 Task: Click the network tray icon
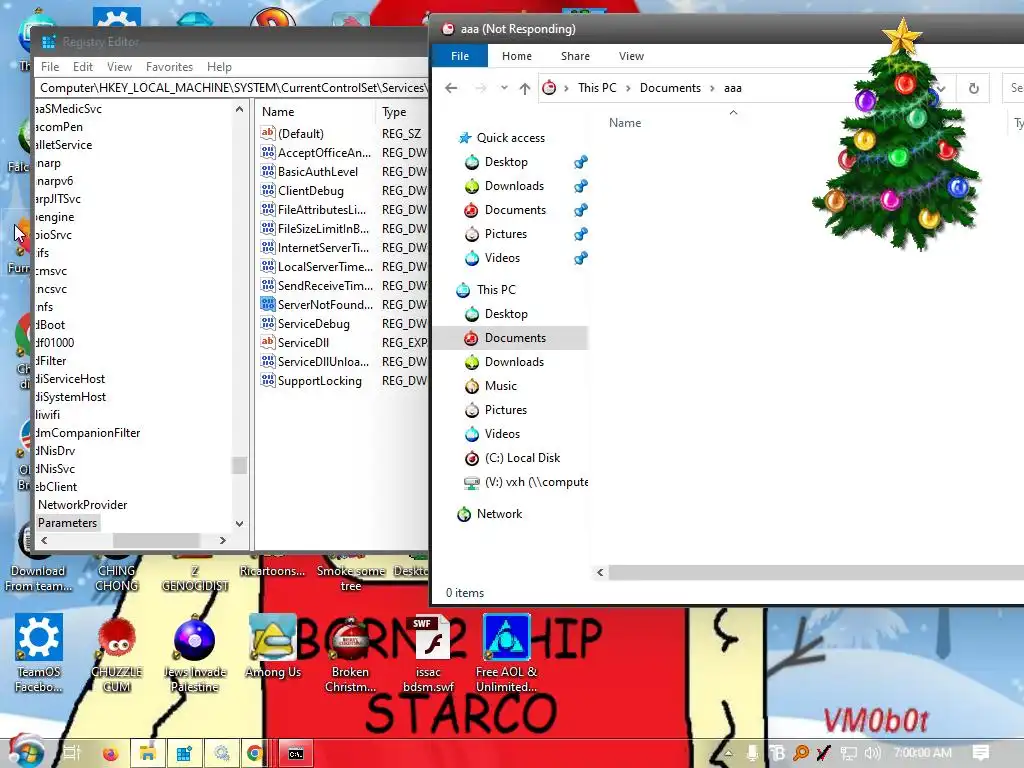click(x=848, y=754)
